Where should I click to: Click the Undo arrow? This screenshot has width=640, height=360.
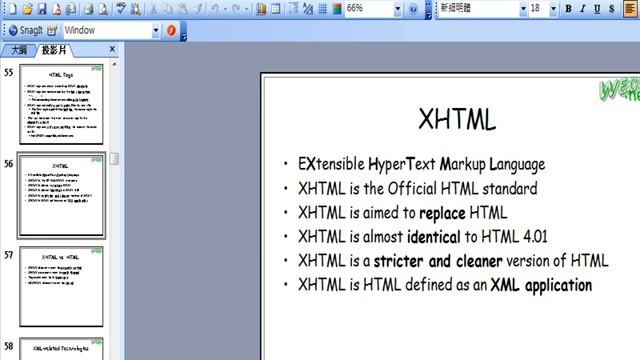[x=215, y=8]
